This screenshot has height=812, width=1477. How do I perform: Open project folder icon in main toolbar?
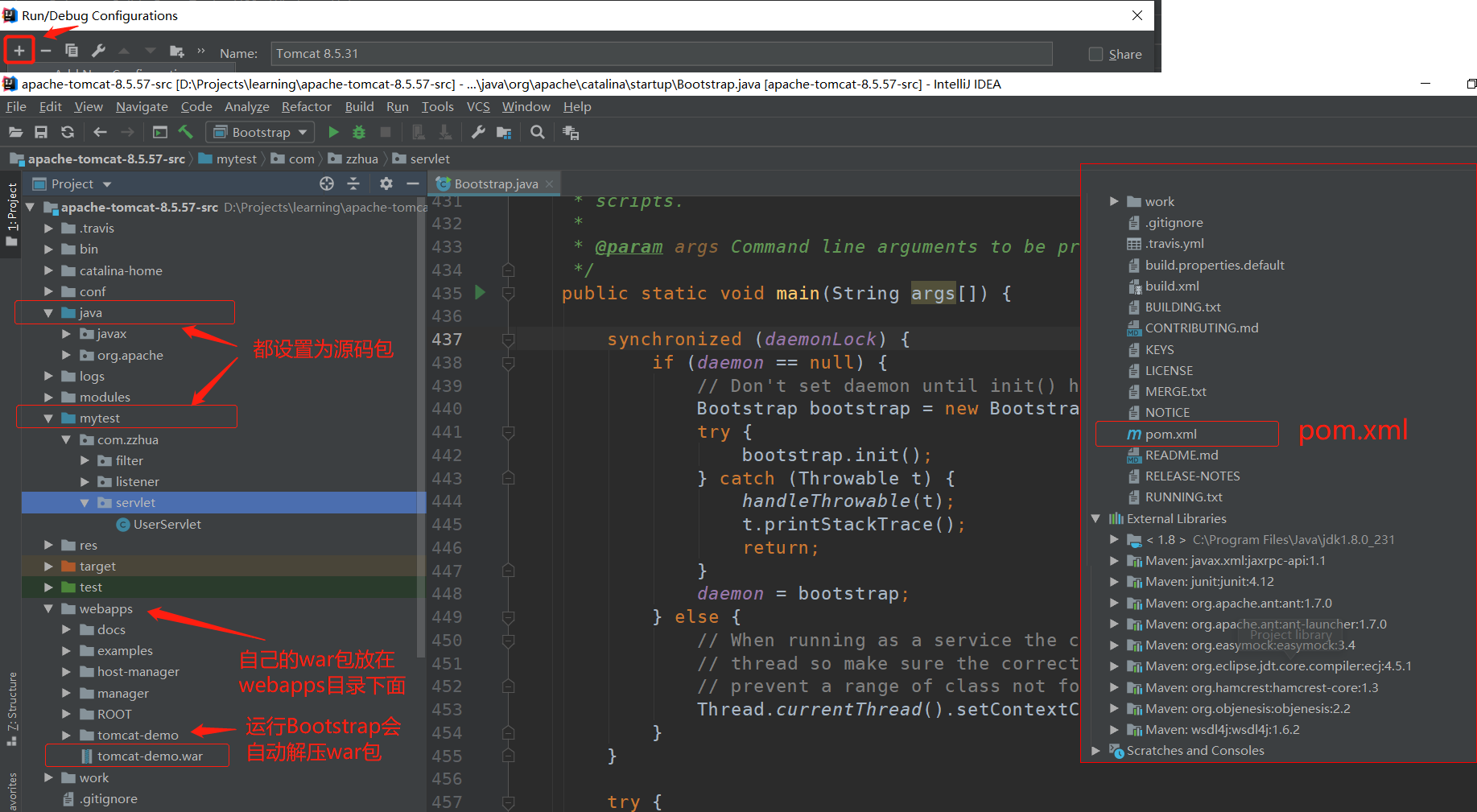(15, 132)
